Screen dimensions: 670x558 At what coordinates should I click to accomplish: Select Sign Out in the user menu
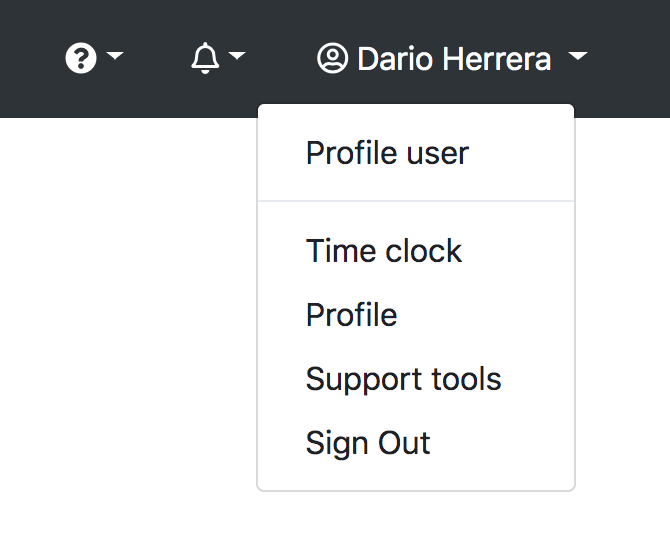[x=416, y=443]
